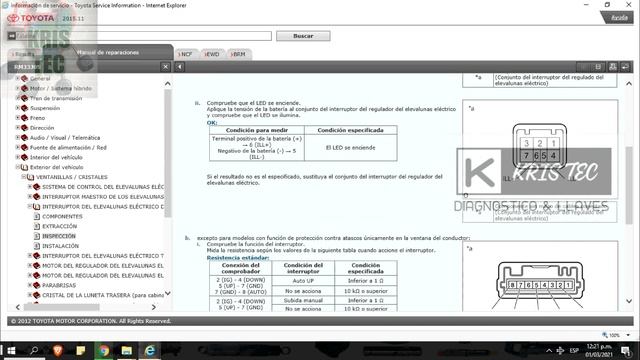The width and height of the screenshot is (640, 360).
Task: Click the Buscar search button
Action: [x=303, y=36]
